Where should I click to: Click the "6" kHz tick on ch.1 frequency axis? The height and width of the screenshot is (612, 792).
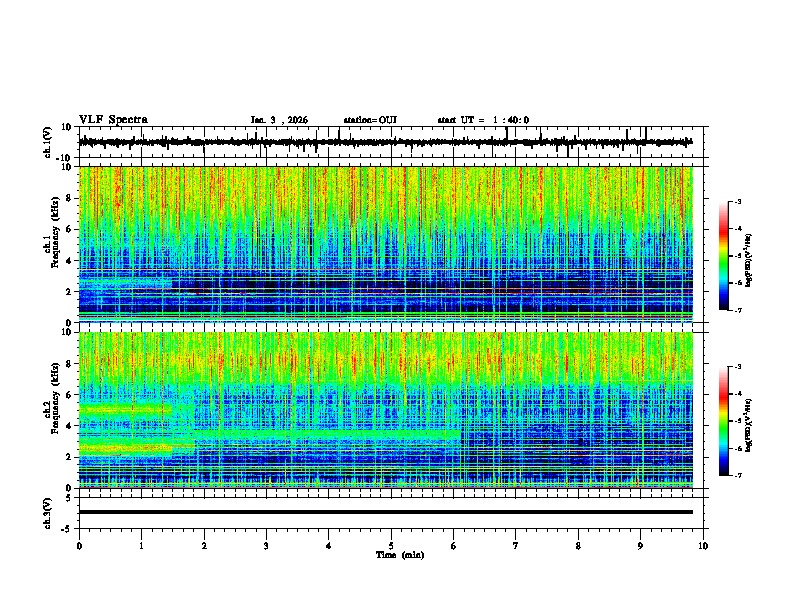click(x=69, y=229)
